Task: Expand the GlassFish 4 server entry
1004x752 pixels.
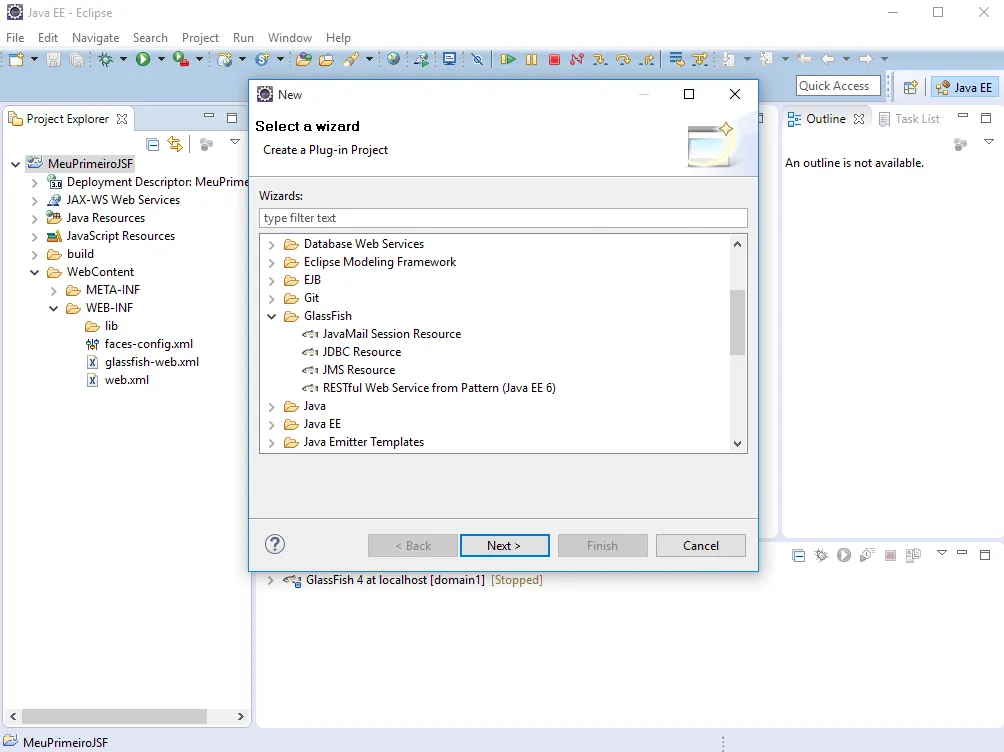Action: point(270,580)
